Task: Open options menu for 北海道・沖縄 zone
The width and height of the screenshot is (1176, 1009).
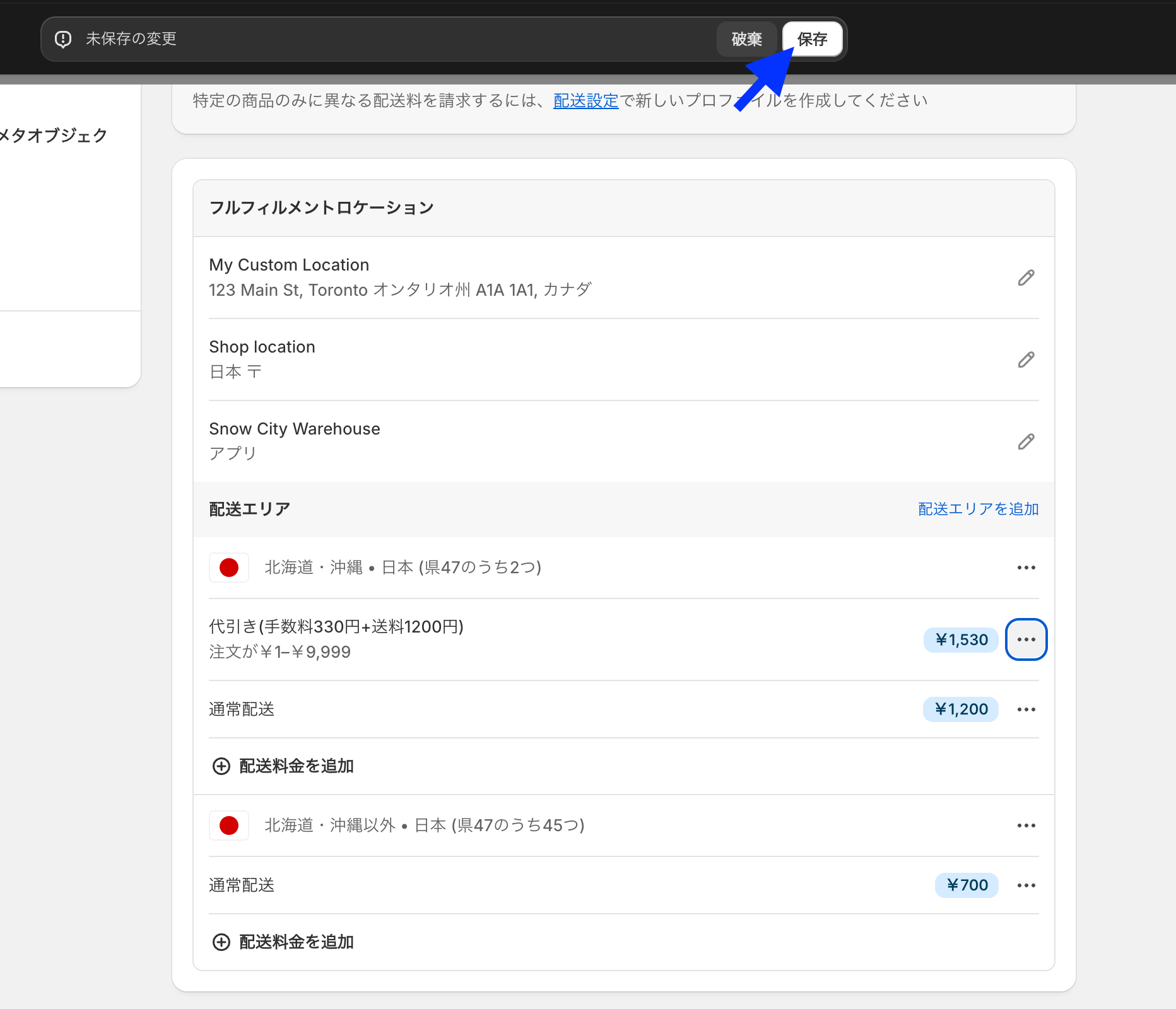Action: 1026,568
